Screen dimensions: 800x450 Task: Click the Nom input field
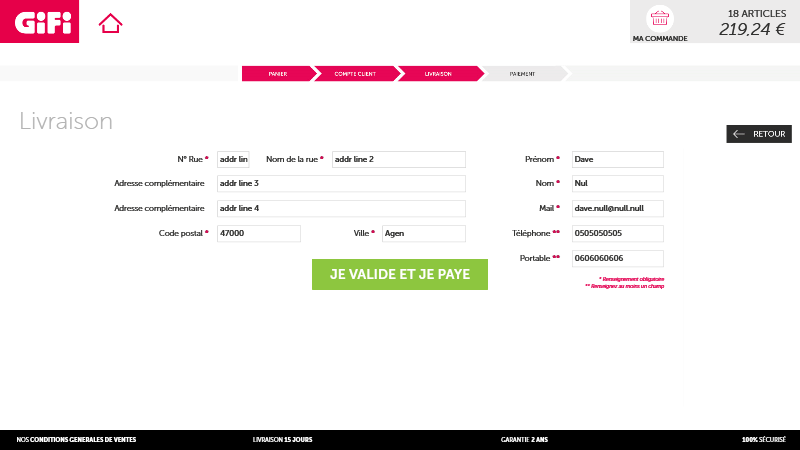pos(617,184)
